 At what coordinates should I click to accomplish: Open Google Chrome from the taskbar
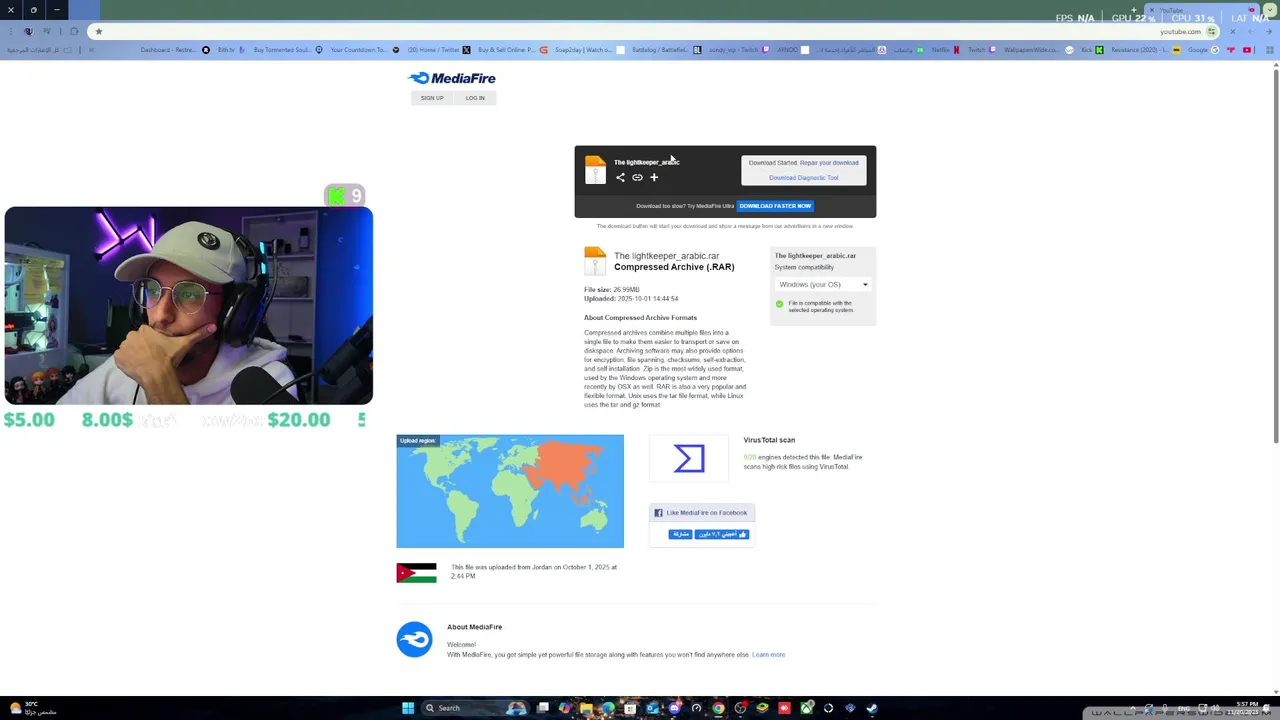pyautogui.click(x=718, y=708)
